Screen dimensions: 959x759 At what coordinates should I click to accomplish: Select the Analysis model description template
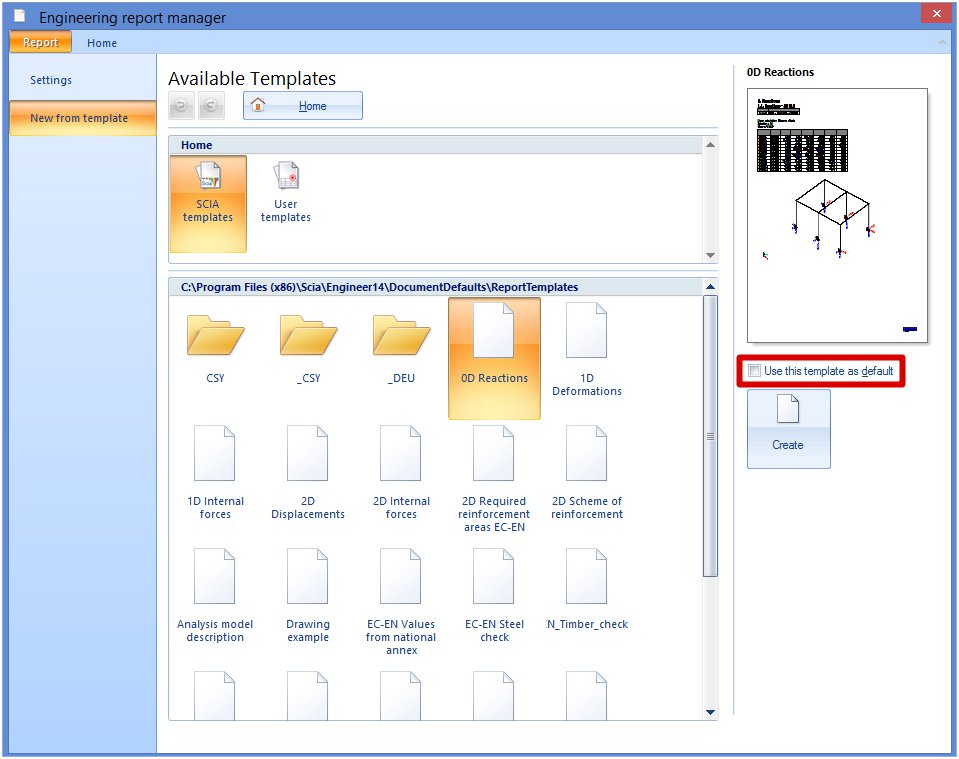(215, 596)
